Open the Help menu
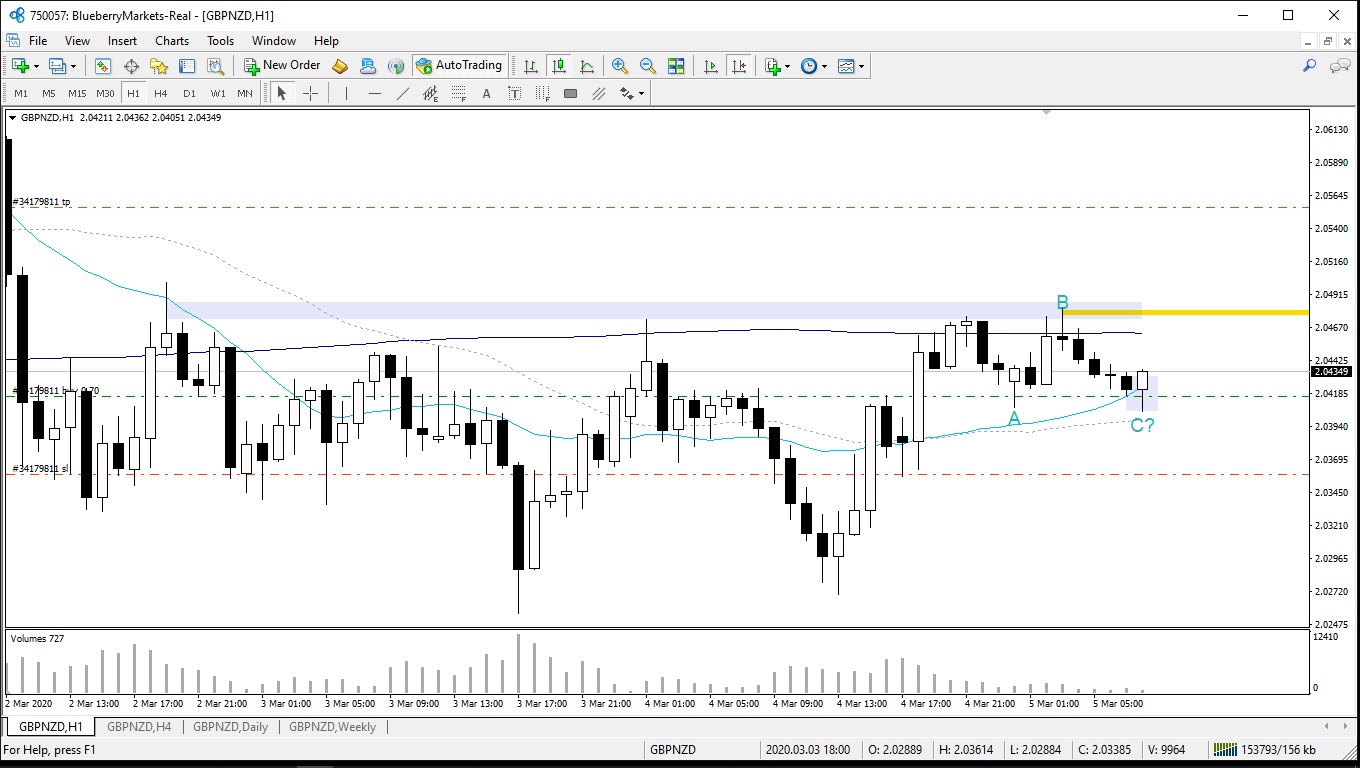The image size is (1360, 768). point(326,41)
